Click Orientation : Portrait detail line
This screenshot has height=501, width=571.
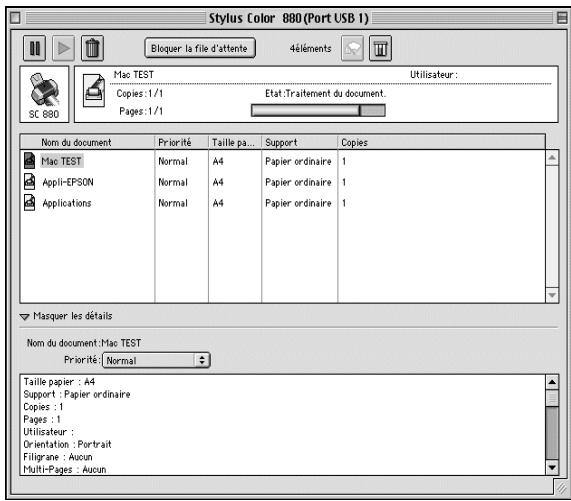67,445
